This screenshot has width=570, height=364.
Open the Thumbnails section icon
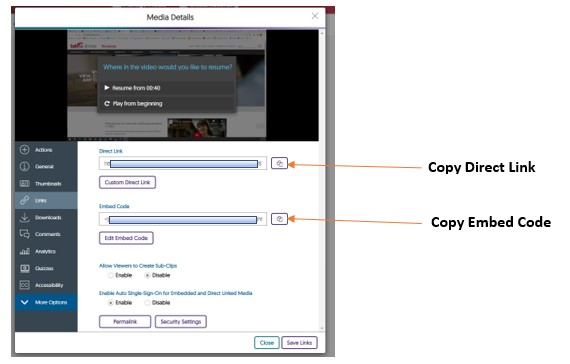[24, 183]
